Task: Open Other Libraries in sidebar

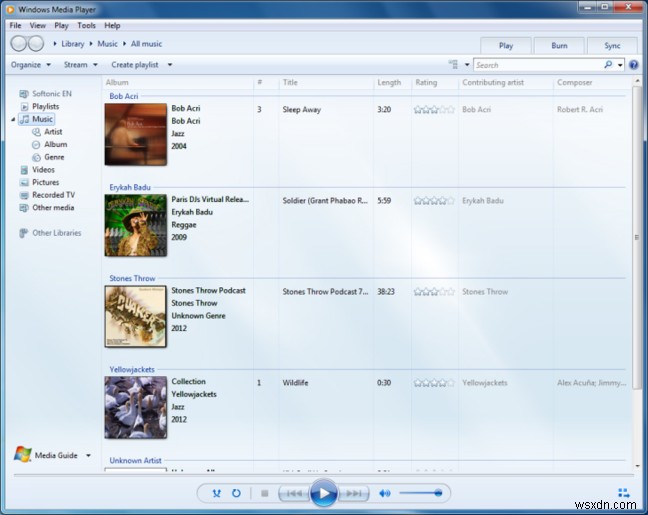Action: pyautogui.click(x=50, y=233)
